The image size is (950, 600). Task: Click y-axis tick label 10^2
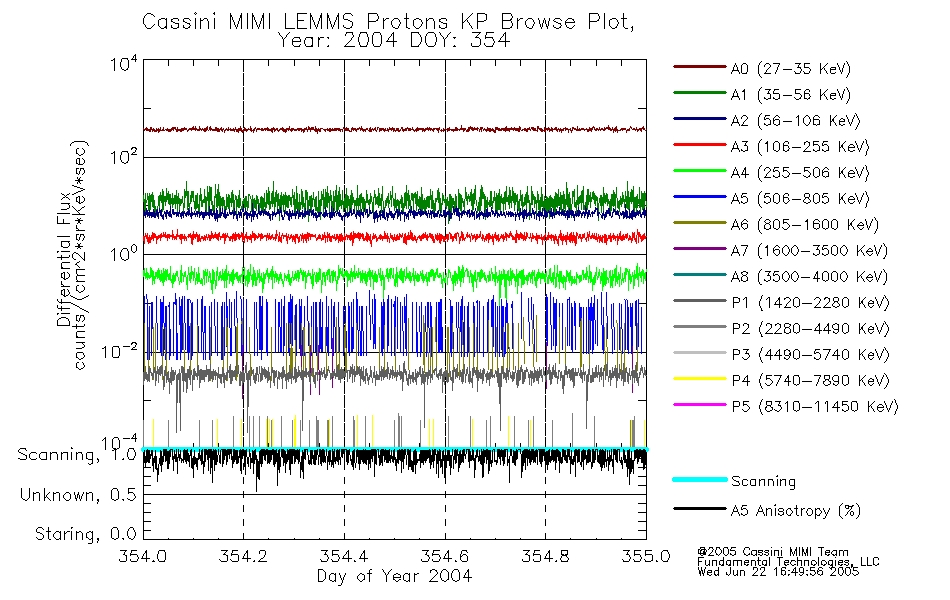(124, 158)
